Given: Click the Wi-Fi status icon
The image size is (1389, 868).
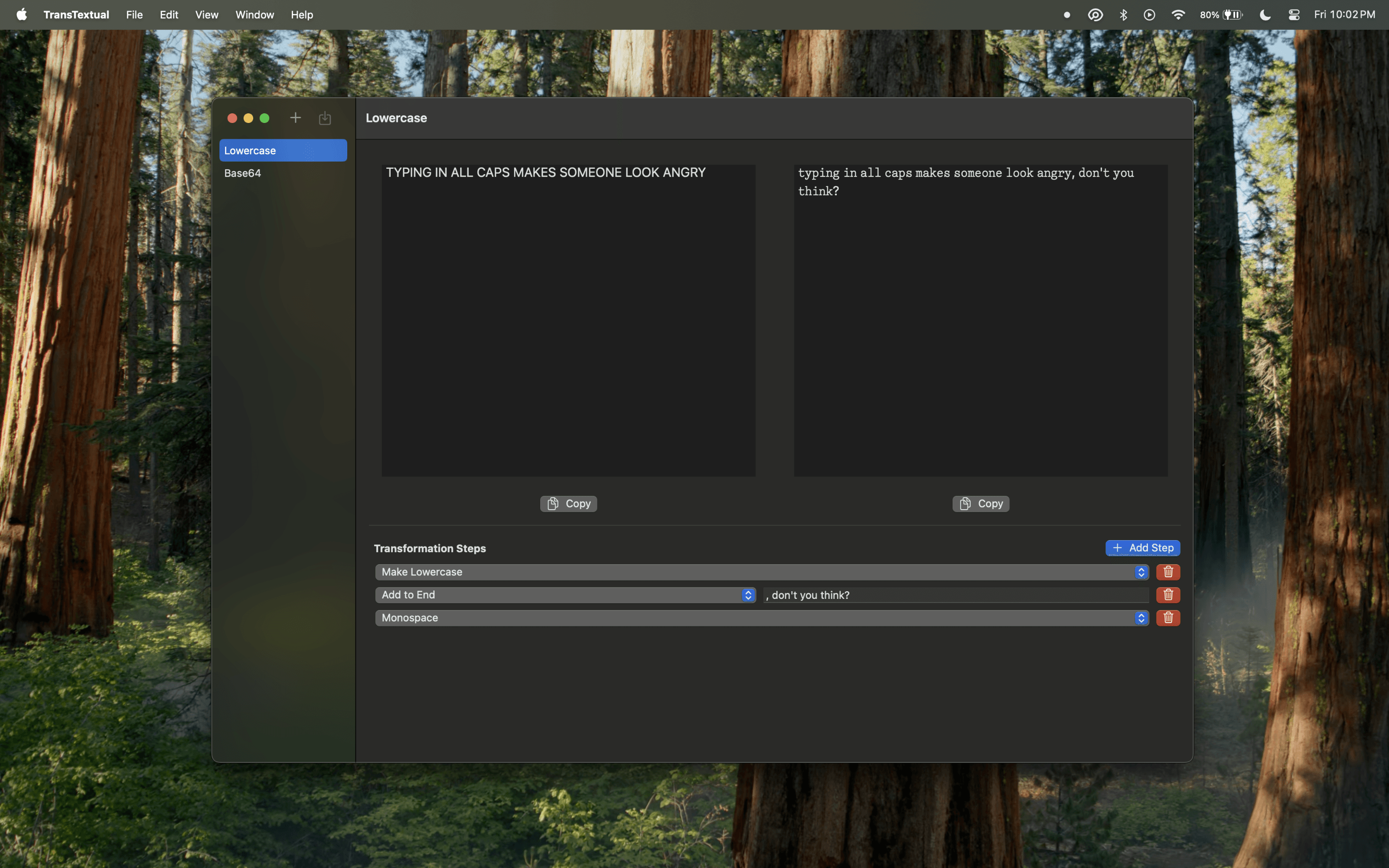Looking at the screenshot, I should click(1178, 15).
